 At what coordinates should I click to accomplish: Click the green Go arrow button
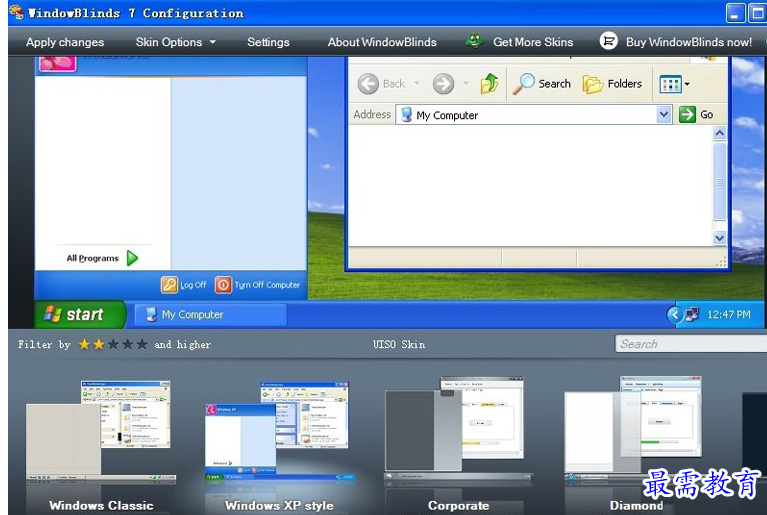(687, 115)
